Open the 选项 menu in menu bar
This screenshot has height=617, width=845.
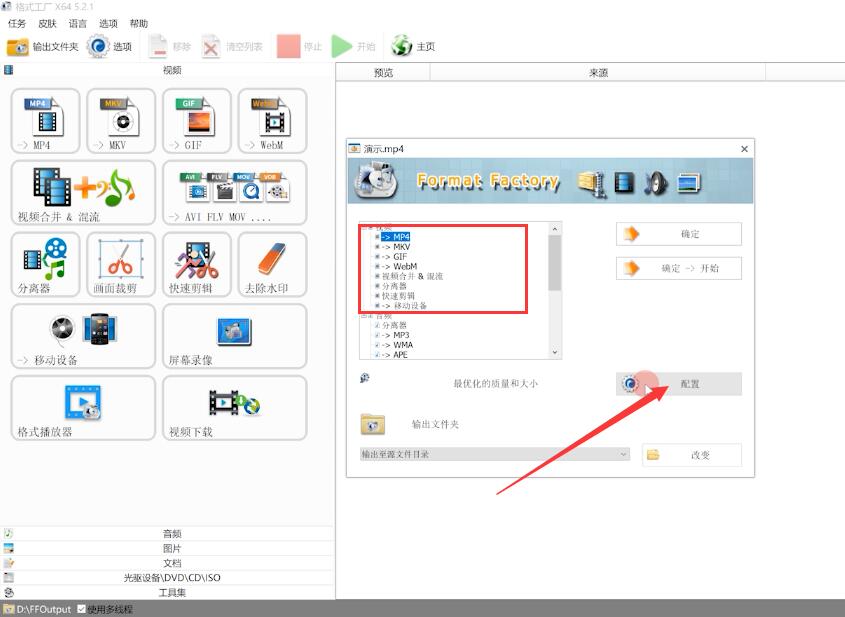pyautogui.click(x=108, y=24)
